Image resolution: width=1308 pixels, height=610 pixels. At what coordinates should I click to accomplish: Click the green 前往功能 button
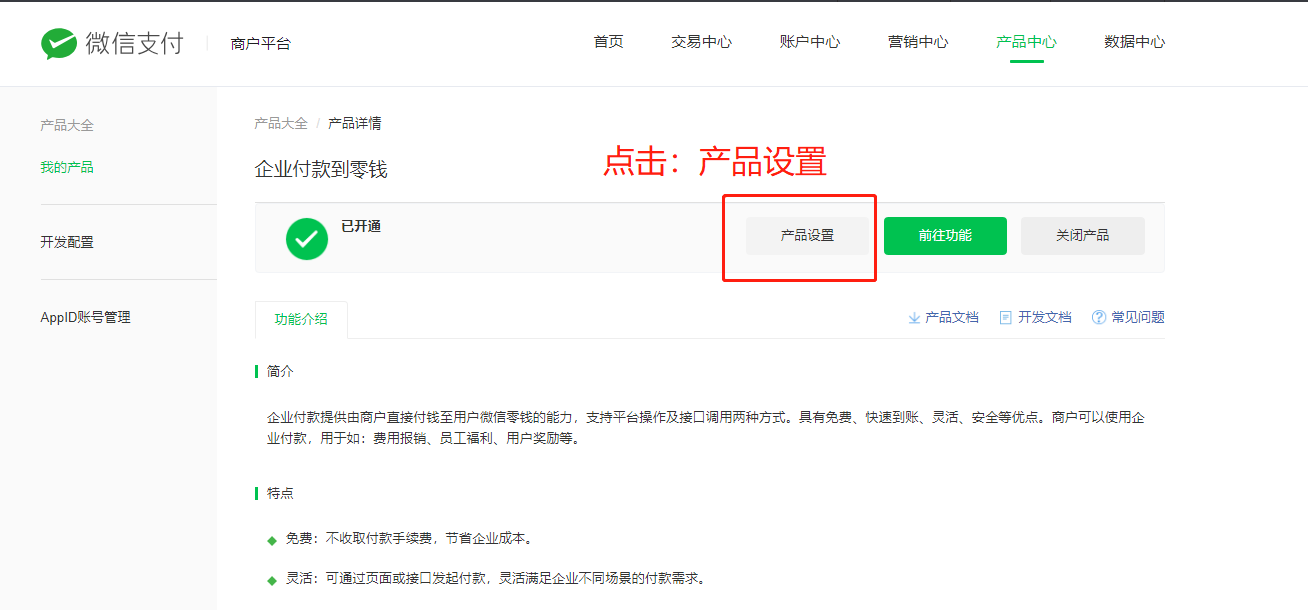click(x=945, y=236)
